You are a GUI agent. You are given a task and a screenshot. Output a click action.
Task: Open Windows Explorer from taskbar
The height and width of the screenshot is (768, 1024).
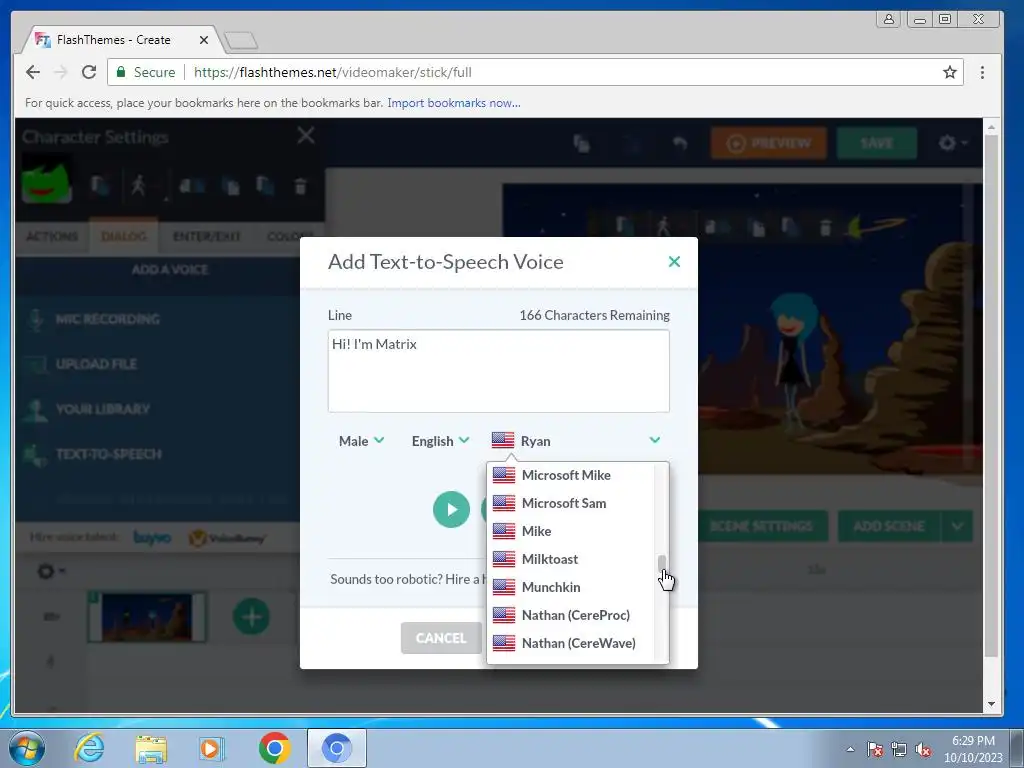[151, 748]
